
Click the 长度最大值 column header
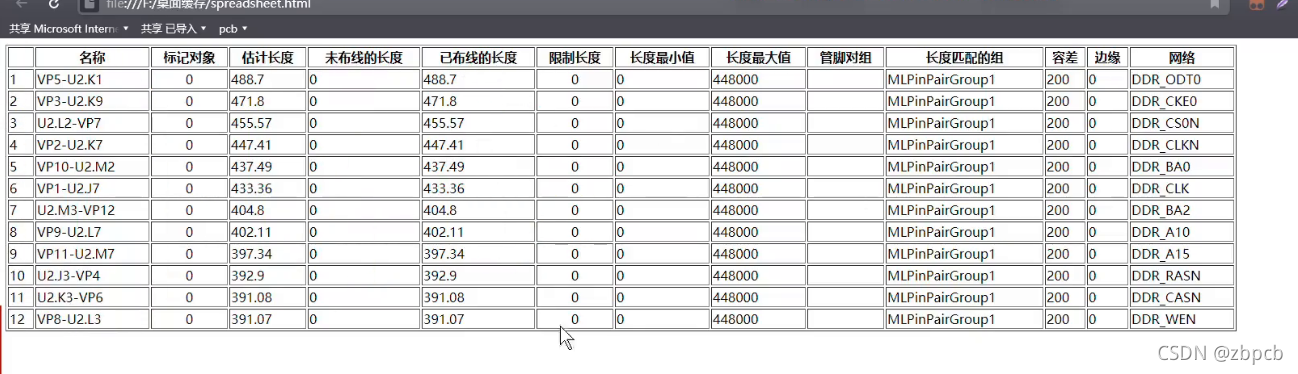point(758,58)
